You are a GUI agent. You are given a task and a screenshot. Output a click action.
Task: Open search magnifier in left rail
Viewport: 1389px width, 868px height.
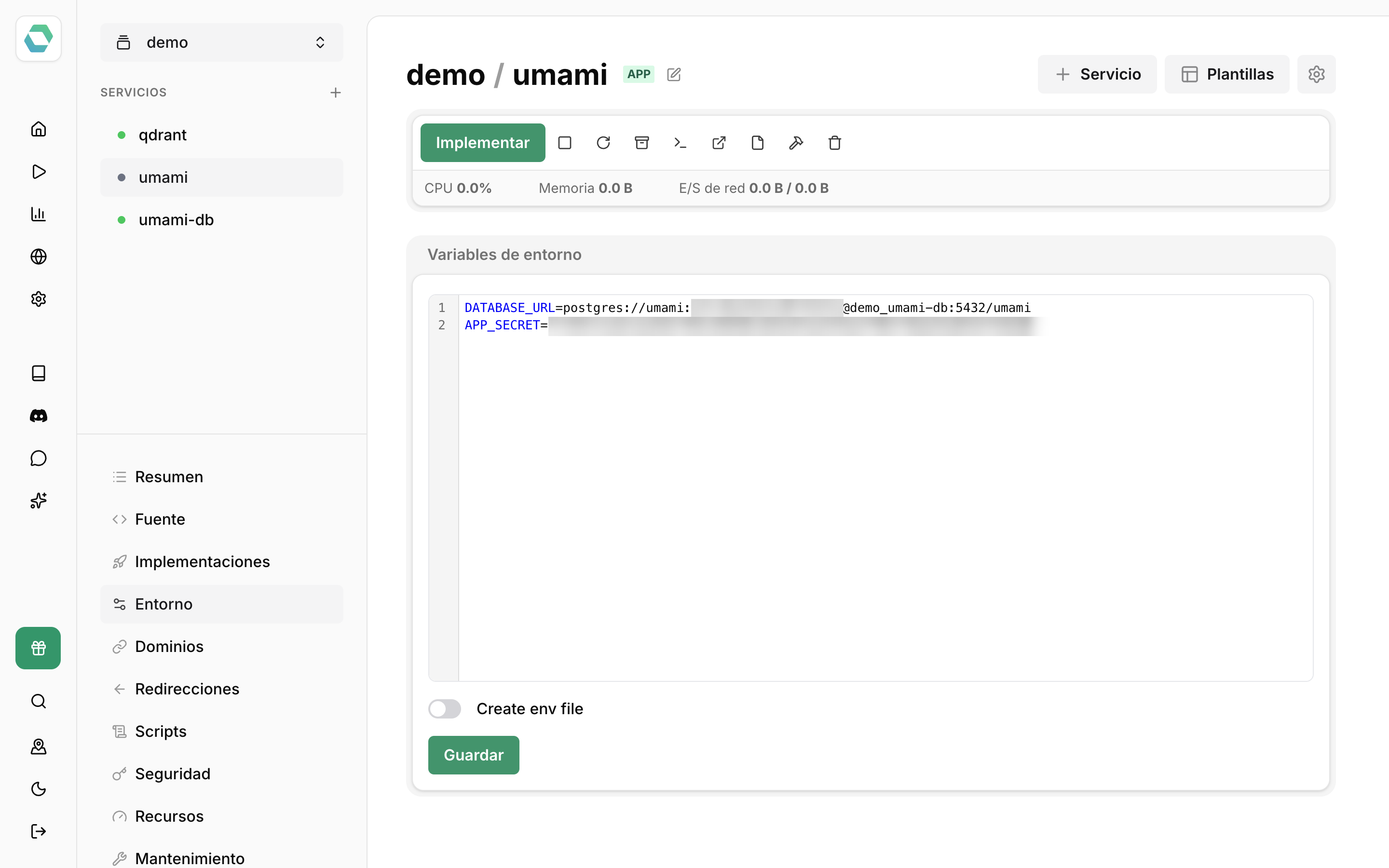pos(39,702)
